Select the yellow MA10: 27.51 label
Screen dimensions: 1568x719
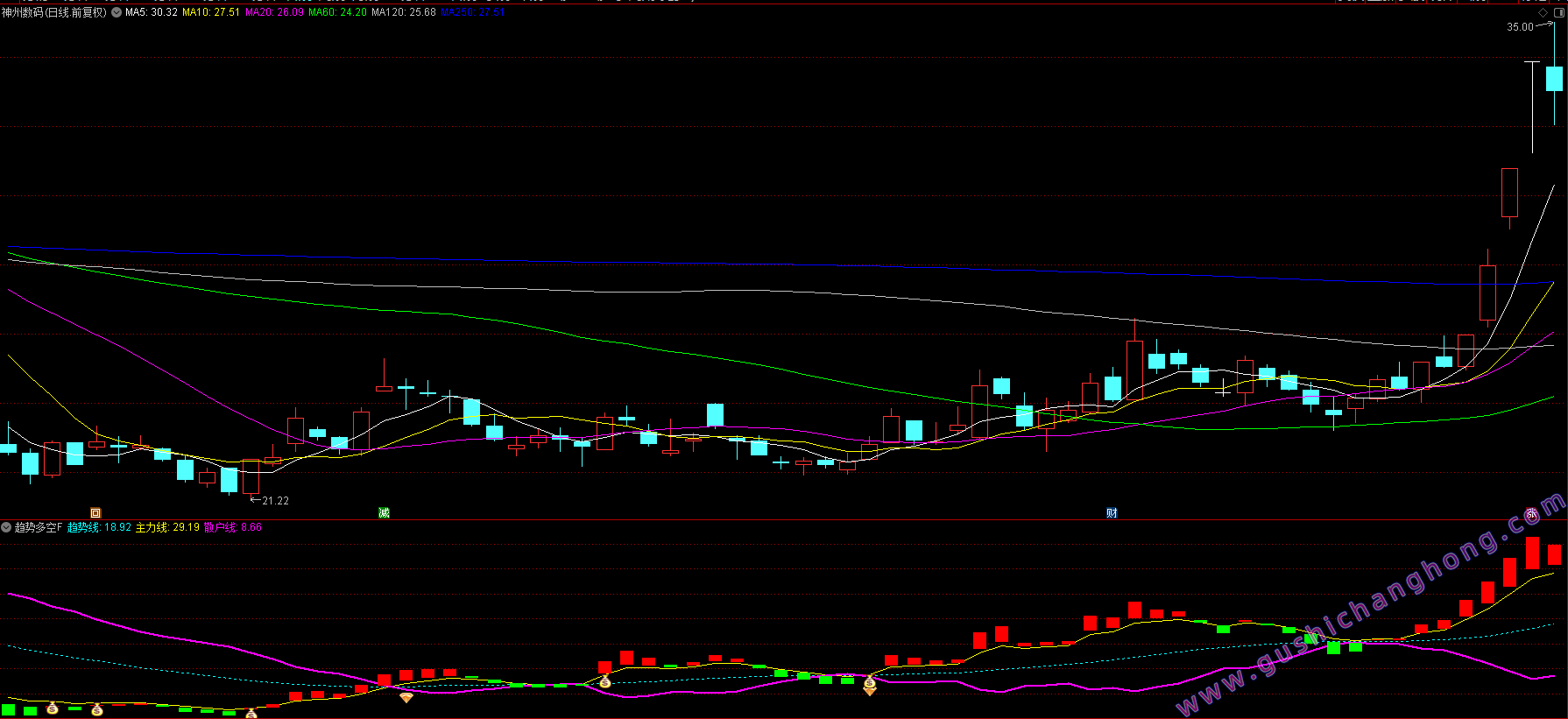[211, 12]
